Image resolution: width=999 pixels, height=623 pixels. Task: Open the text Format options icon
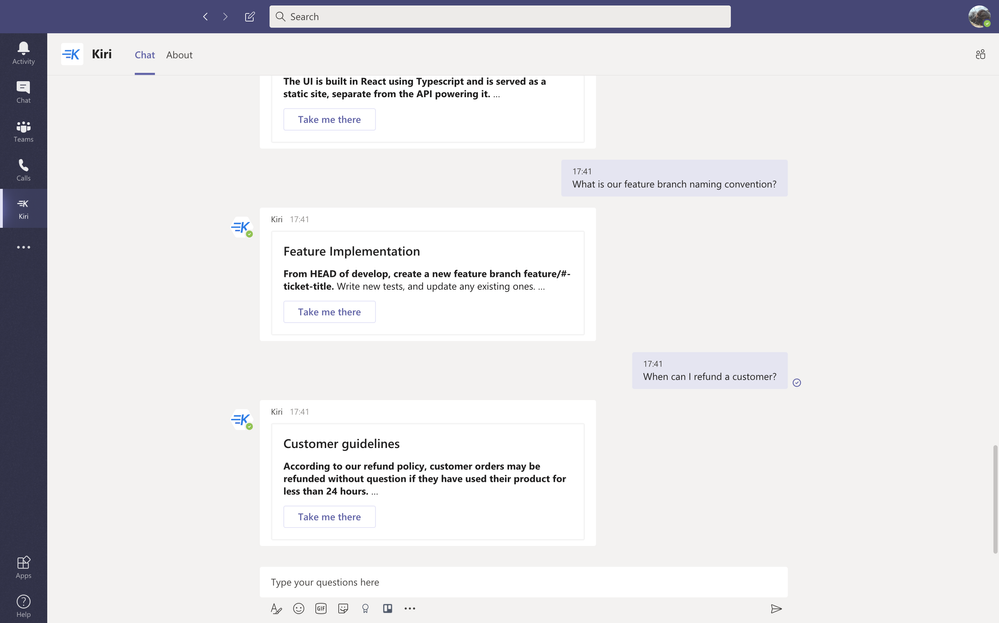tap(276, 608)
